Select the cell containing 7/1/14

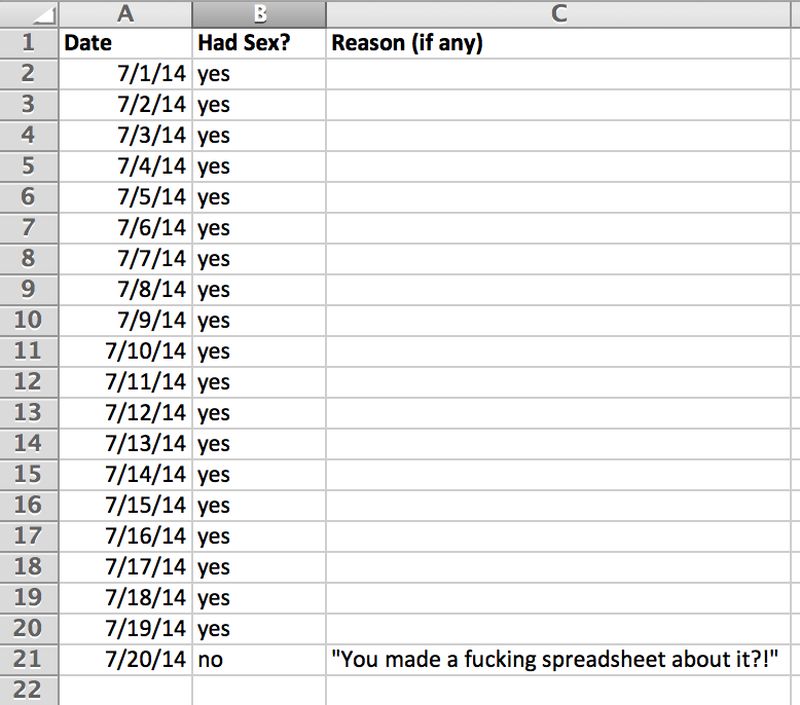[124, 73]
